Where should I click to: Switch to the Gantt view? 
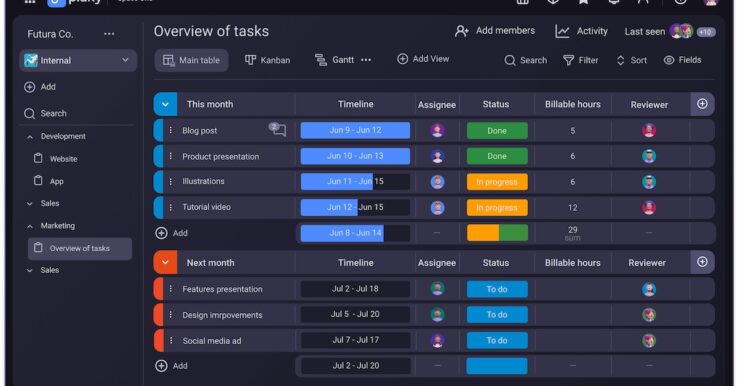pos(335,60)
